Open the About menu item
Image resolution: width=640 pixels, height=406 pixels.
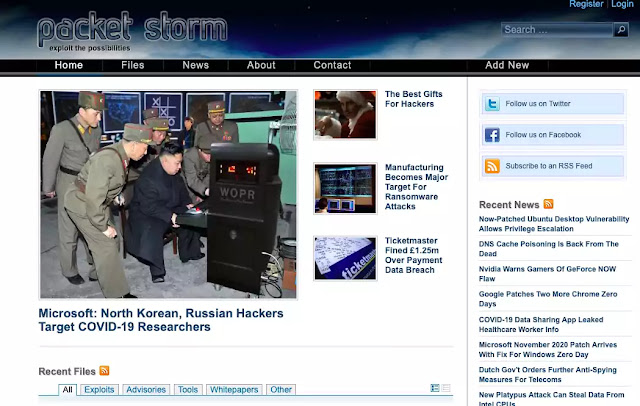click(x=261, y=65)
